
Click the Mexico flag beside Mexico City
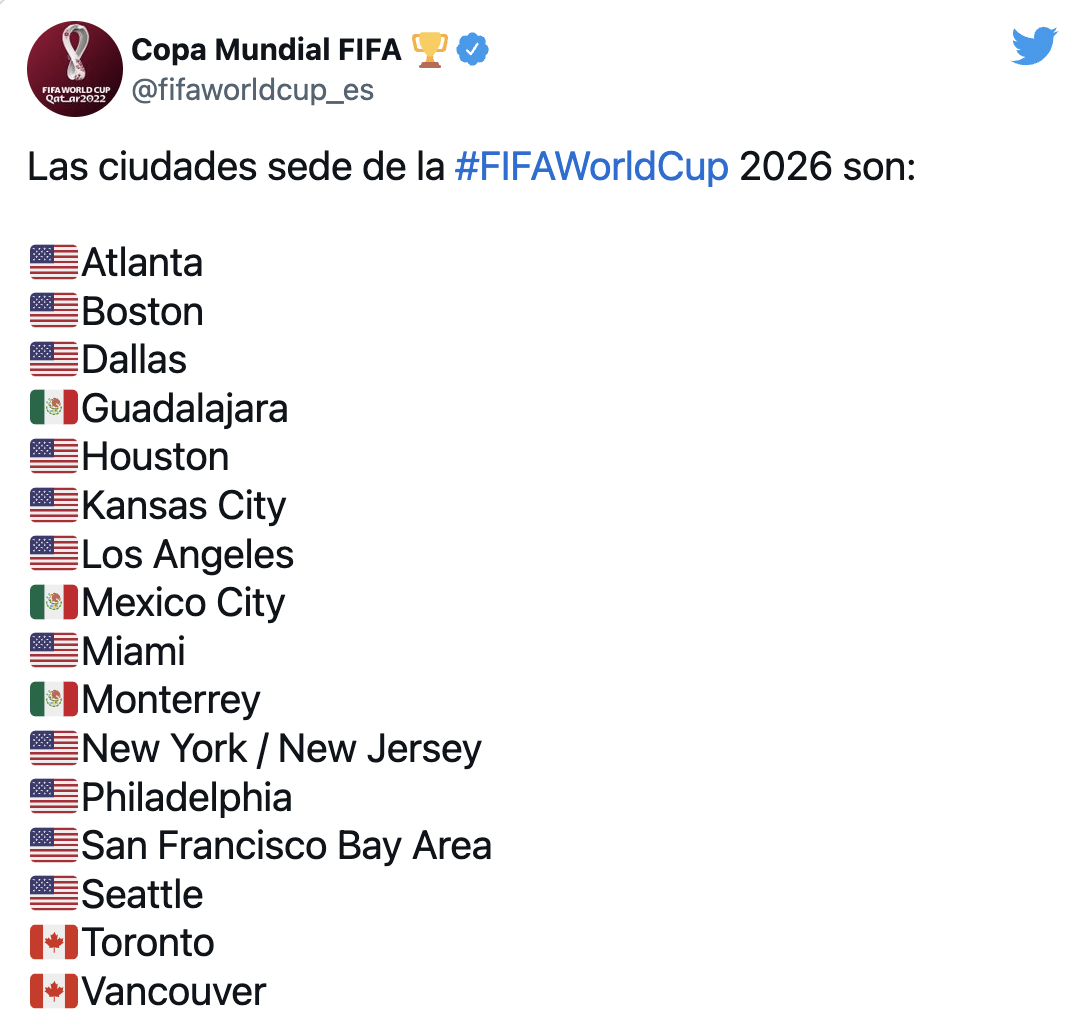coord(54,602)
